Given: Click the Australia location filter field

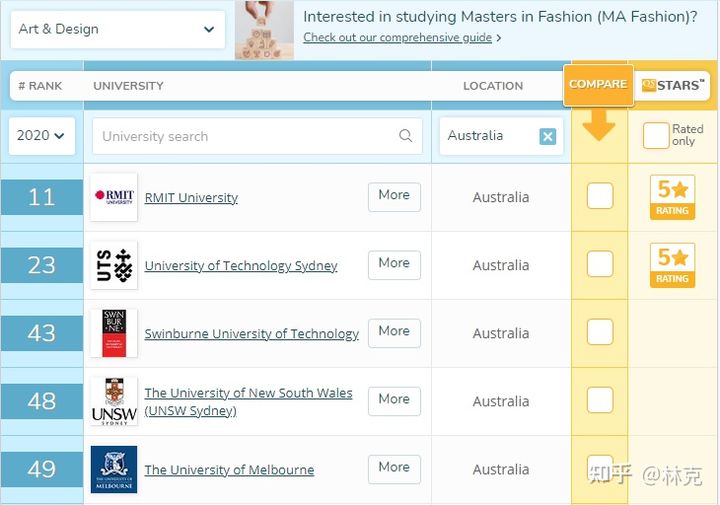Looking at the screenshot, I should 501,136.
